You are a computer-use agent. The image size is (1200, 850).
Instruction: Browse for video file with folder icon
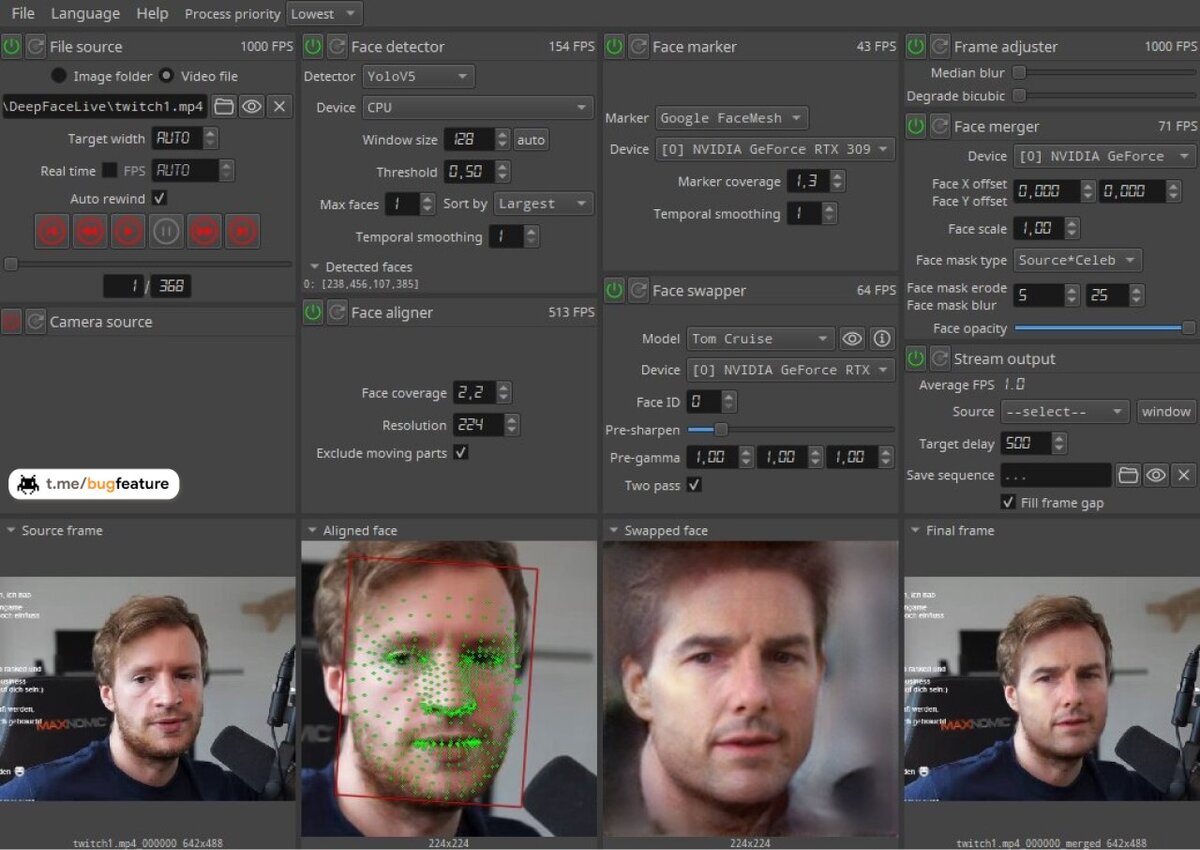tap(224, 106)
